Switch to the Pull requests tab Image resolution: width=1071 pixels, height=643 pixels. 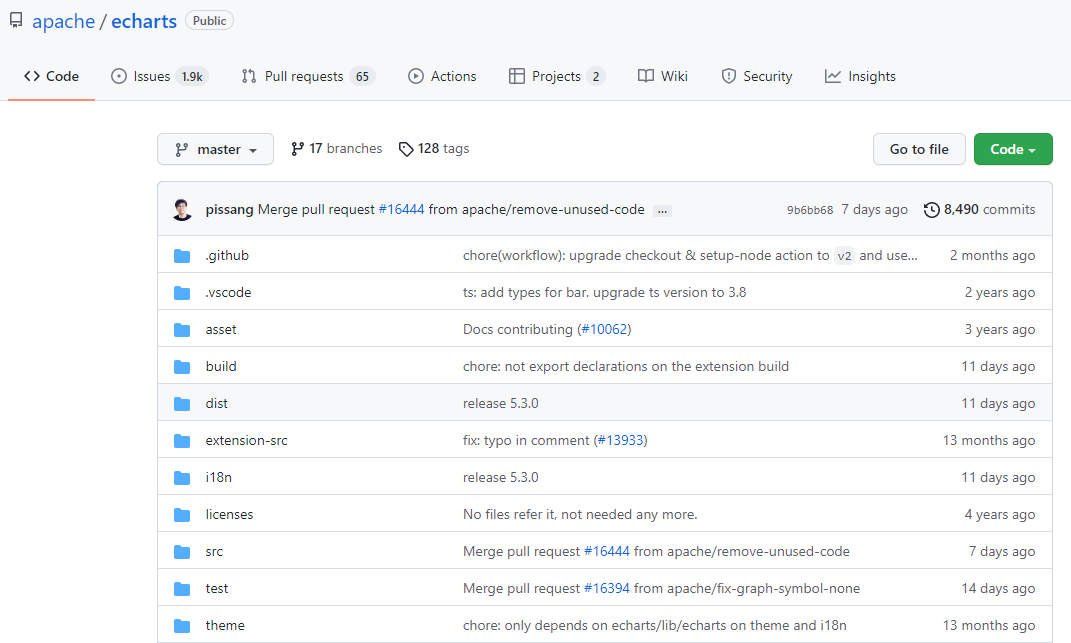click(x=308, y=76)
